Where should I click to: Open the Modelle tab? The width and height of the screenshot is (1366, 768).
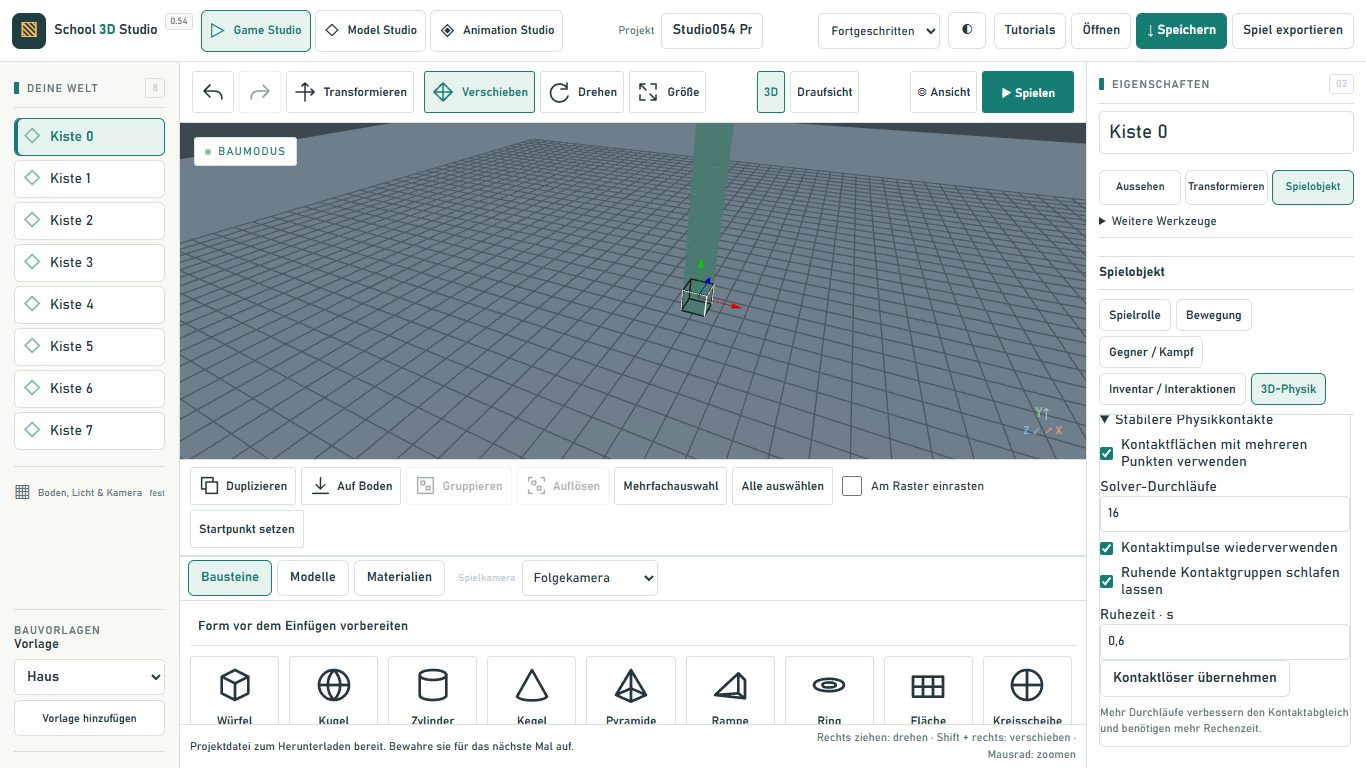click(x=313, y=577)
